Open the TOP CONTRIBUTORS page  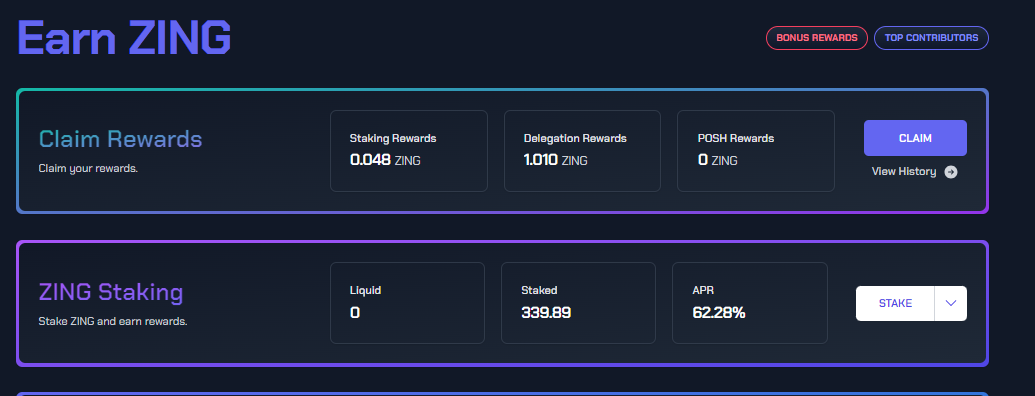(931, 38)
